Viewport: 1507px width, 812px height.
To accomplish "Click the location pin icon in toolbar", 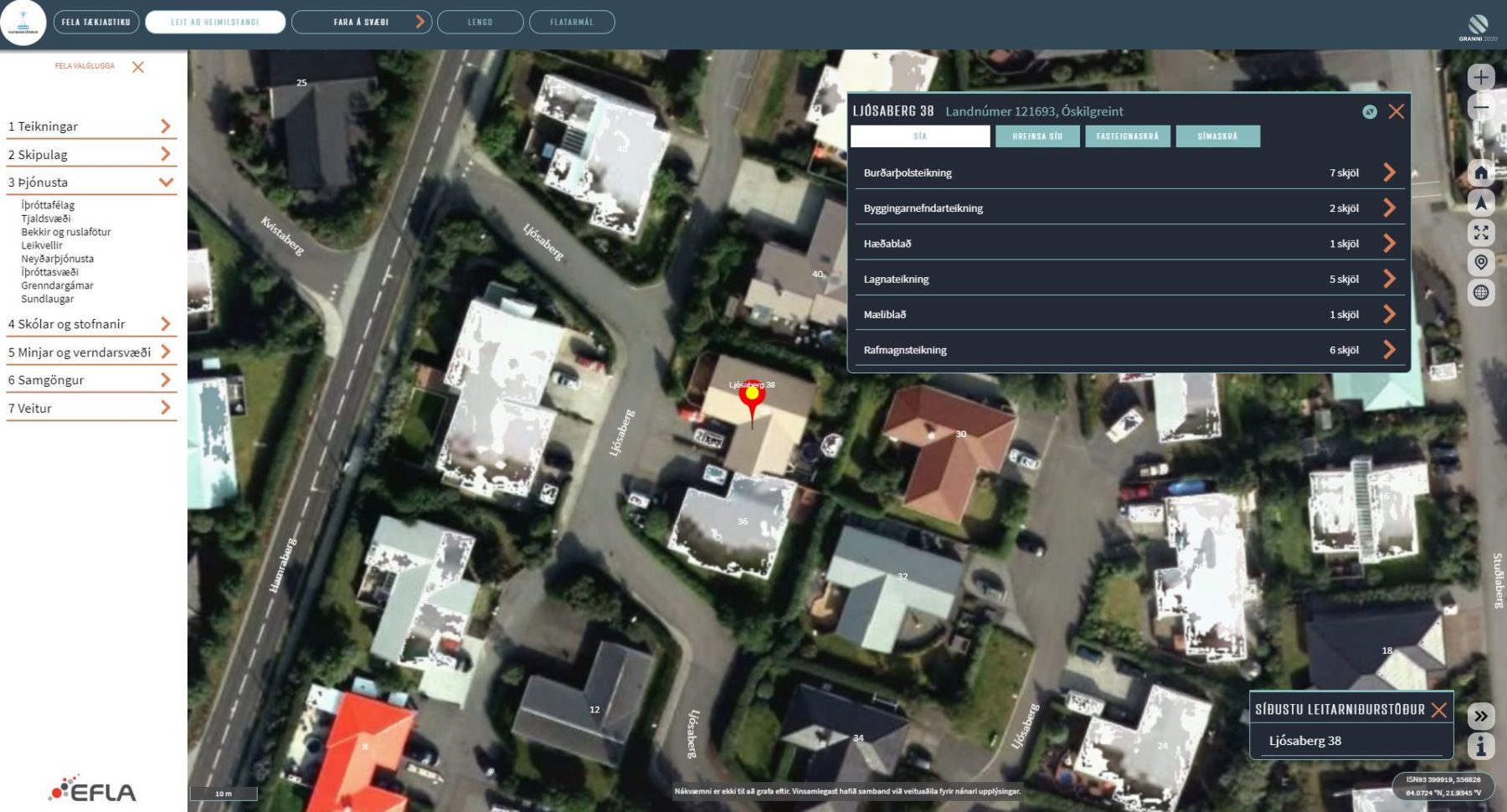I will coord(1481,263).
